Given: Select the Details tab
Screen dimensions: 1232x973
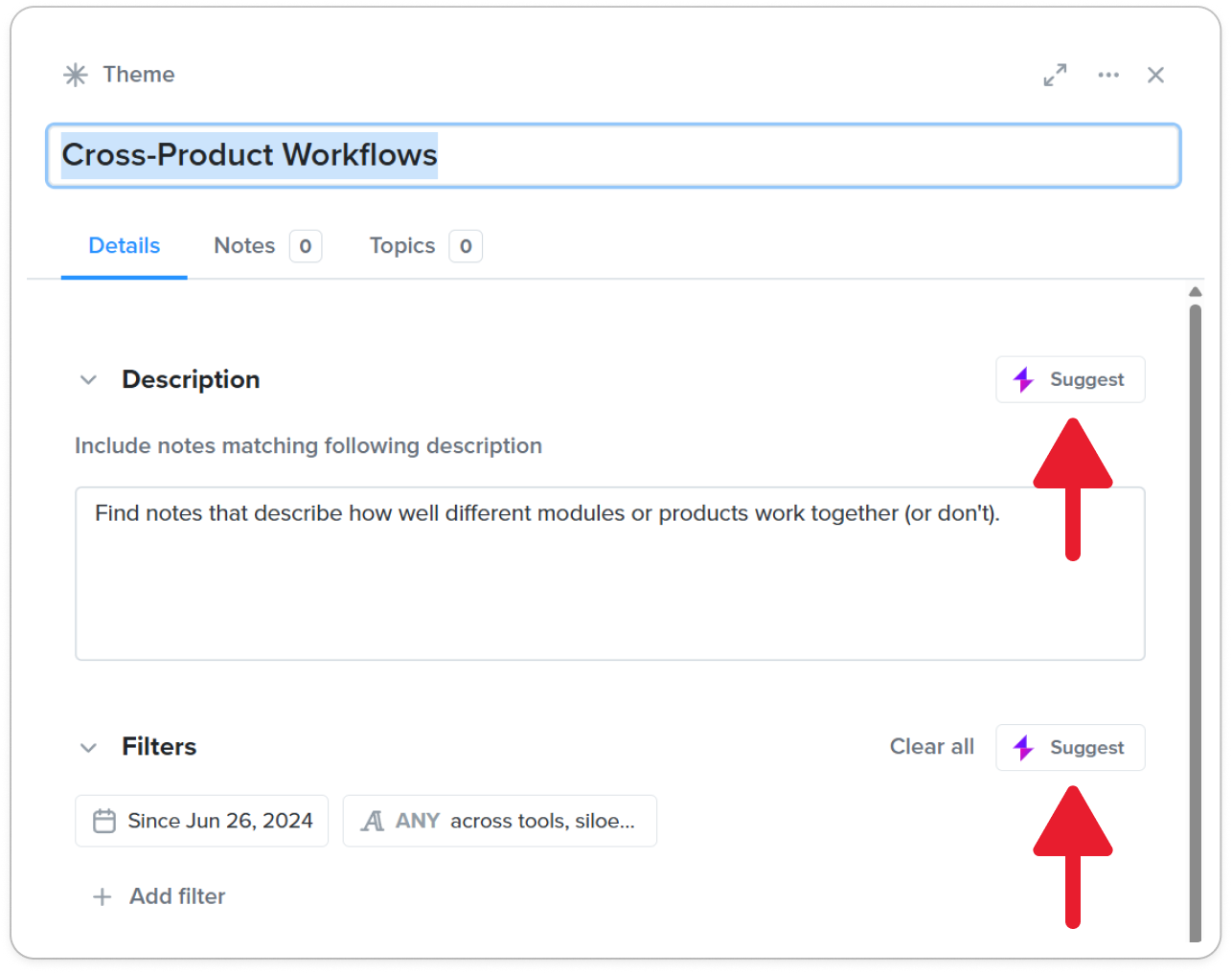Looking at the screenshot, I should [124, 246].
